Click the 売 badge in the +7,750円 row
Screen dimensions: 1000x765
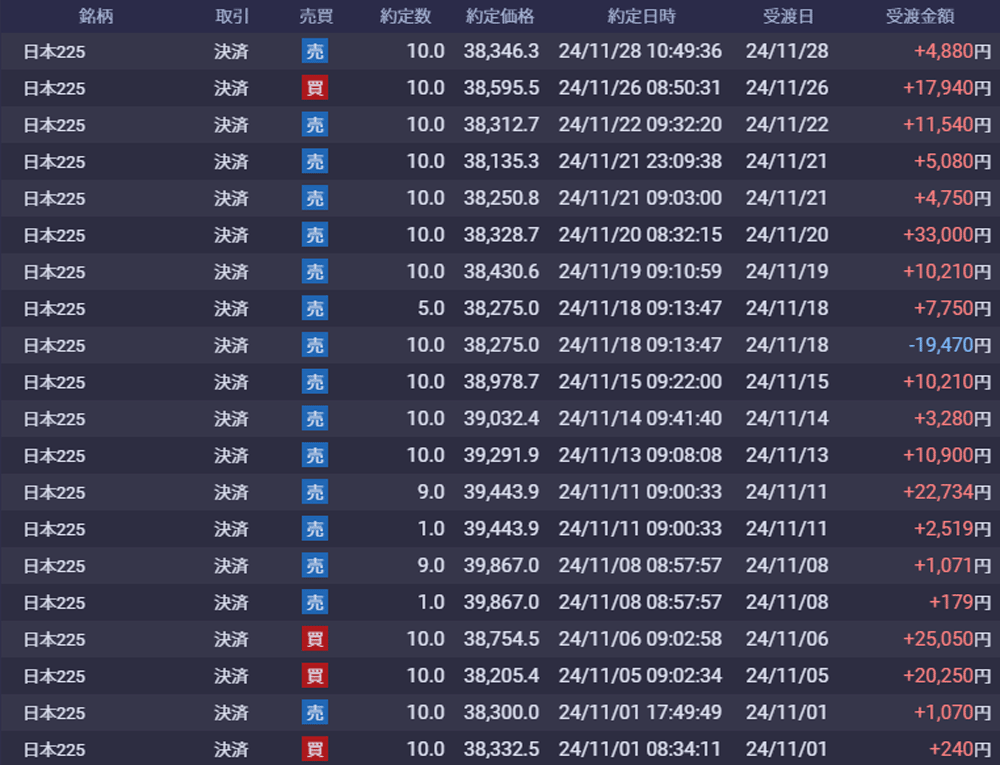(x=315, y=309)
